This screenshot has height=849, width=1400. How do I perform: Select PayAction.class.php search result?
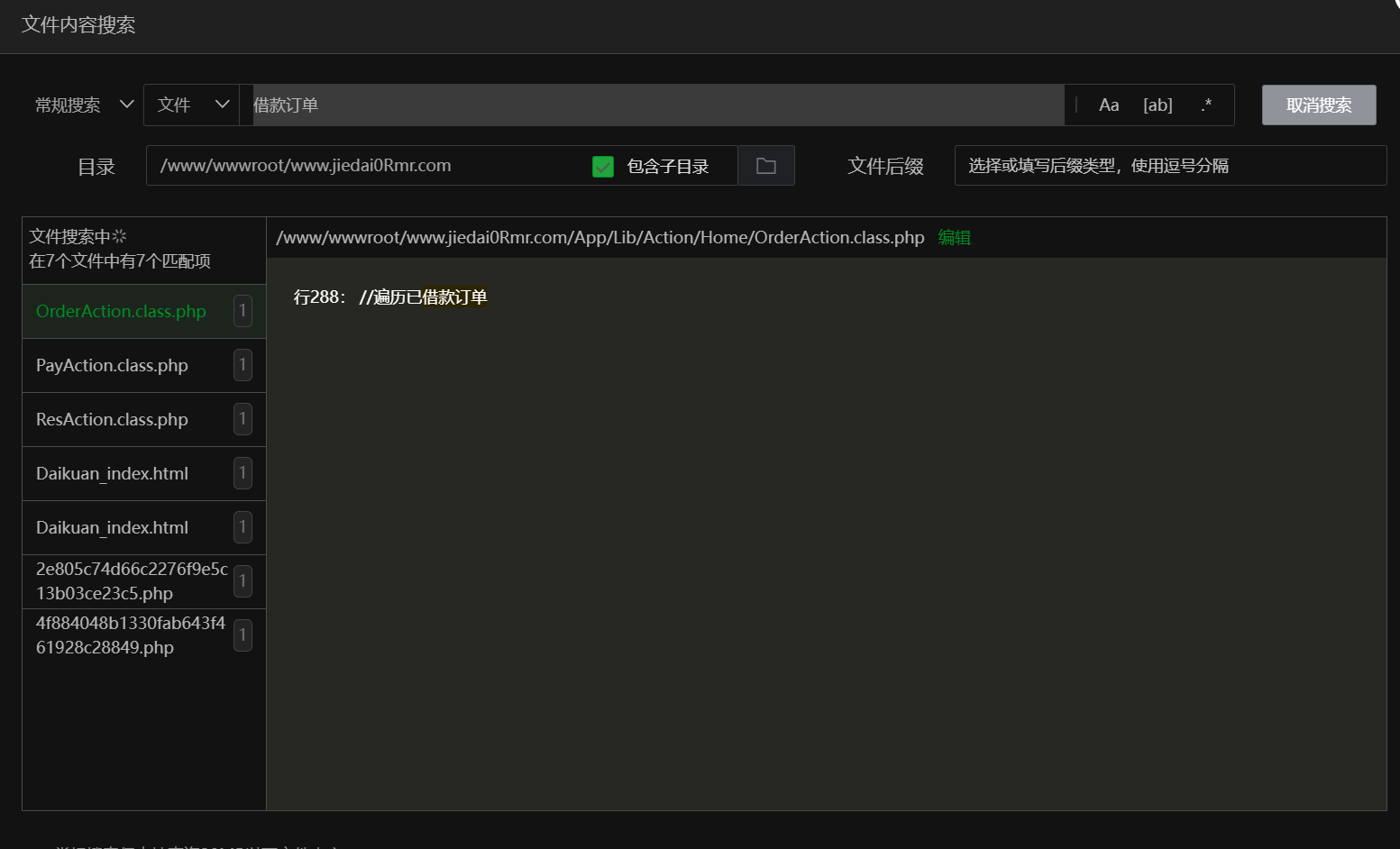click(113, 366)
